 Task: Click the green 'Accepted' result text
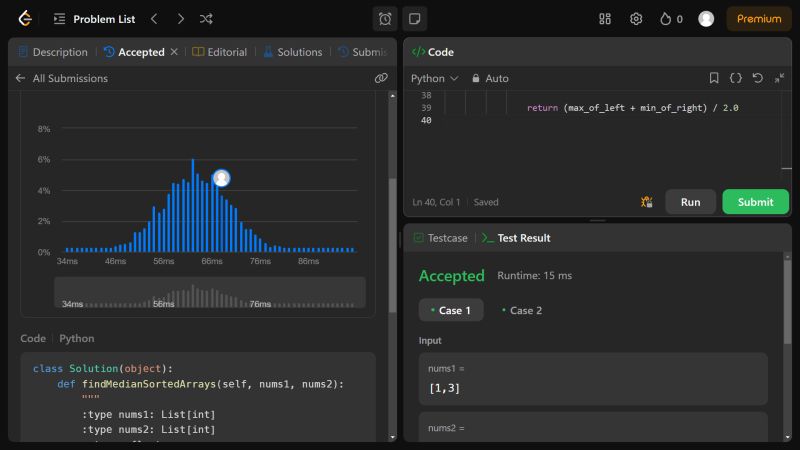coord(452,276)
